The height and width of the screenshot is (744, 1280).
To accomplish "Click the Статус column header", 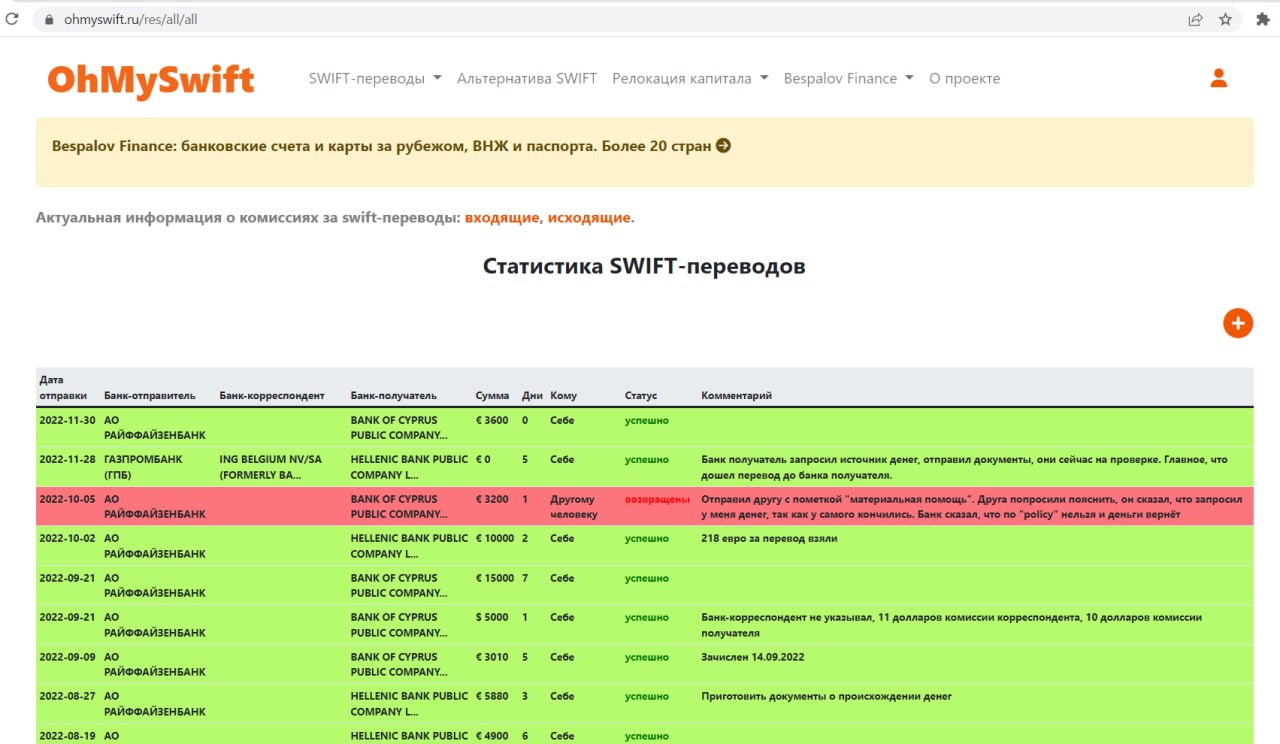I will [641, 395].
